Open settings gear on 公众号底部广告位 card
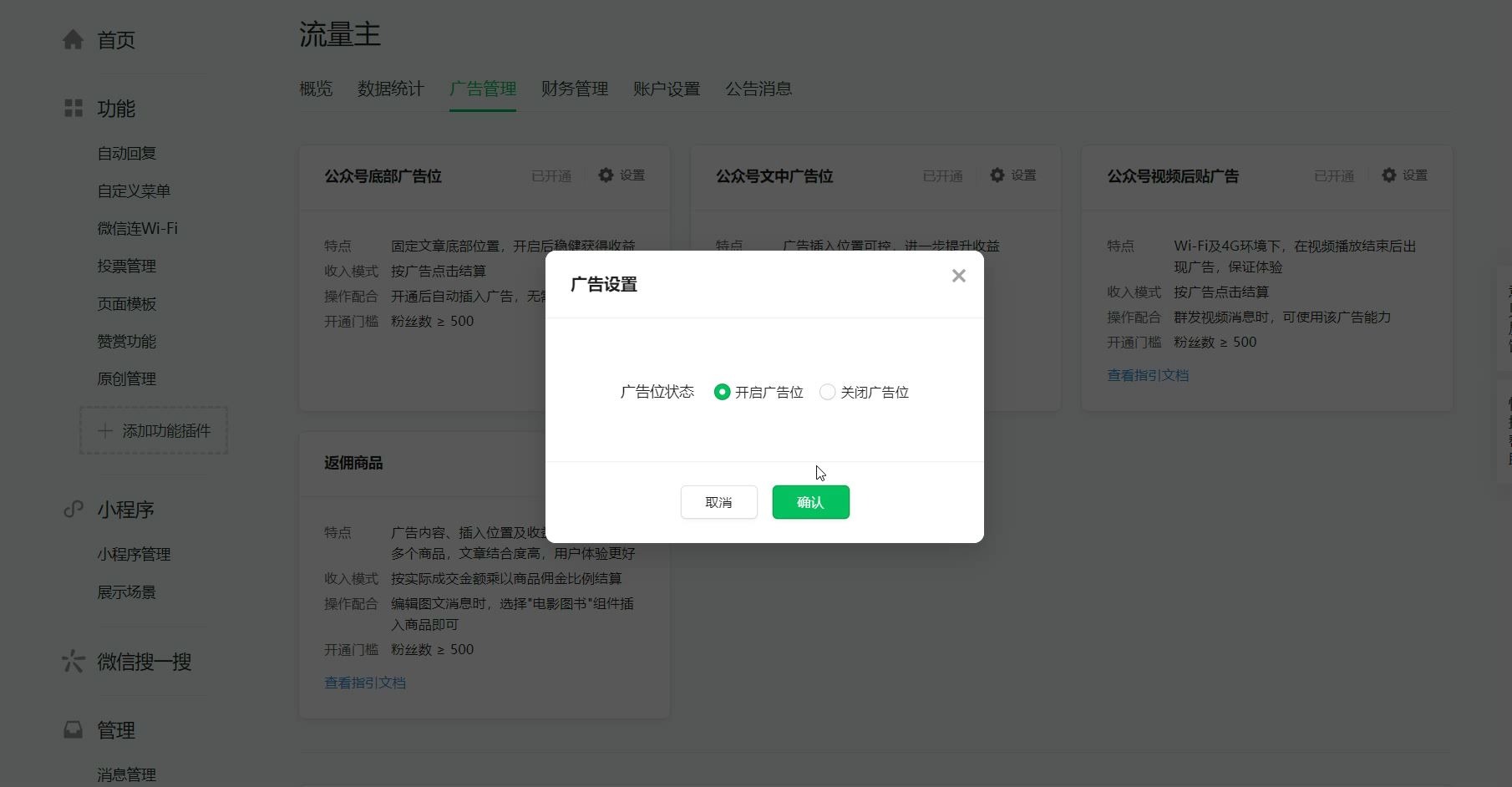Screen dimensions: 1512x787 (x=605, y=175)
